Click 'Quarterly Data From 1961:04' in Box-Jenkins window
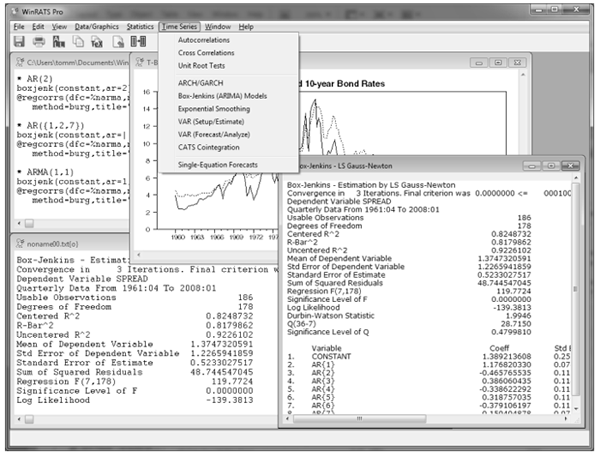The image size is (600, 457). click(363, 210)
